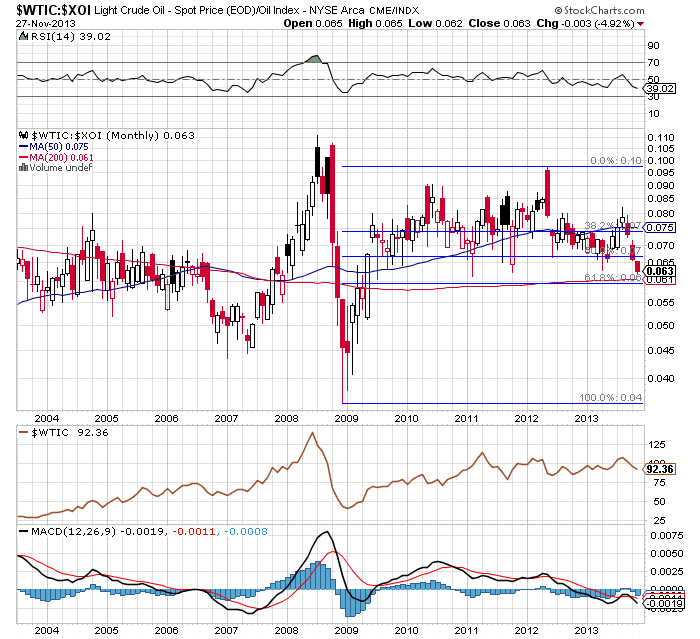
Task: Click the $WTIC:$XOI ticker symbol title
Action: (54, 10)
